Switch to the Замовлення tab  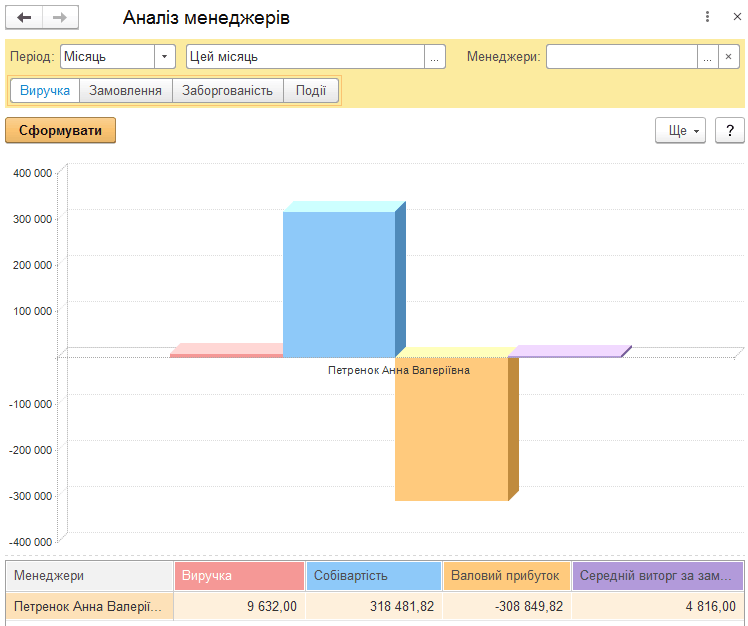coord(125,91)
